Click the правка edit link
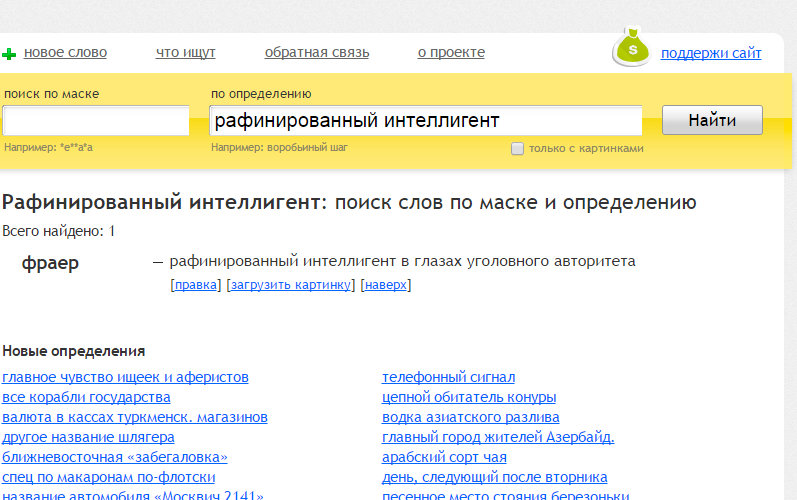 coord(196,285)
